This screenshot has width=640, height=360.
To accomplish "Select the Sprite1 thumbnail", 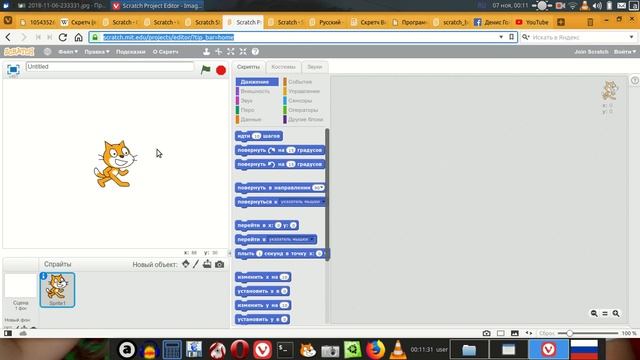I will (57, 290).
